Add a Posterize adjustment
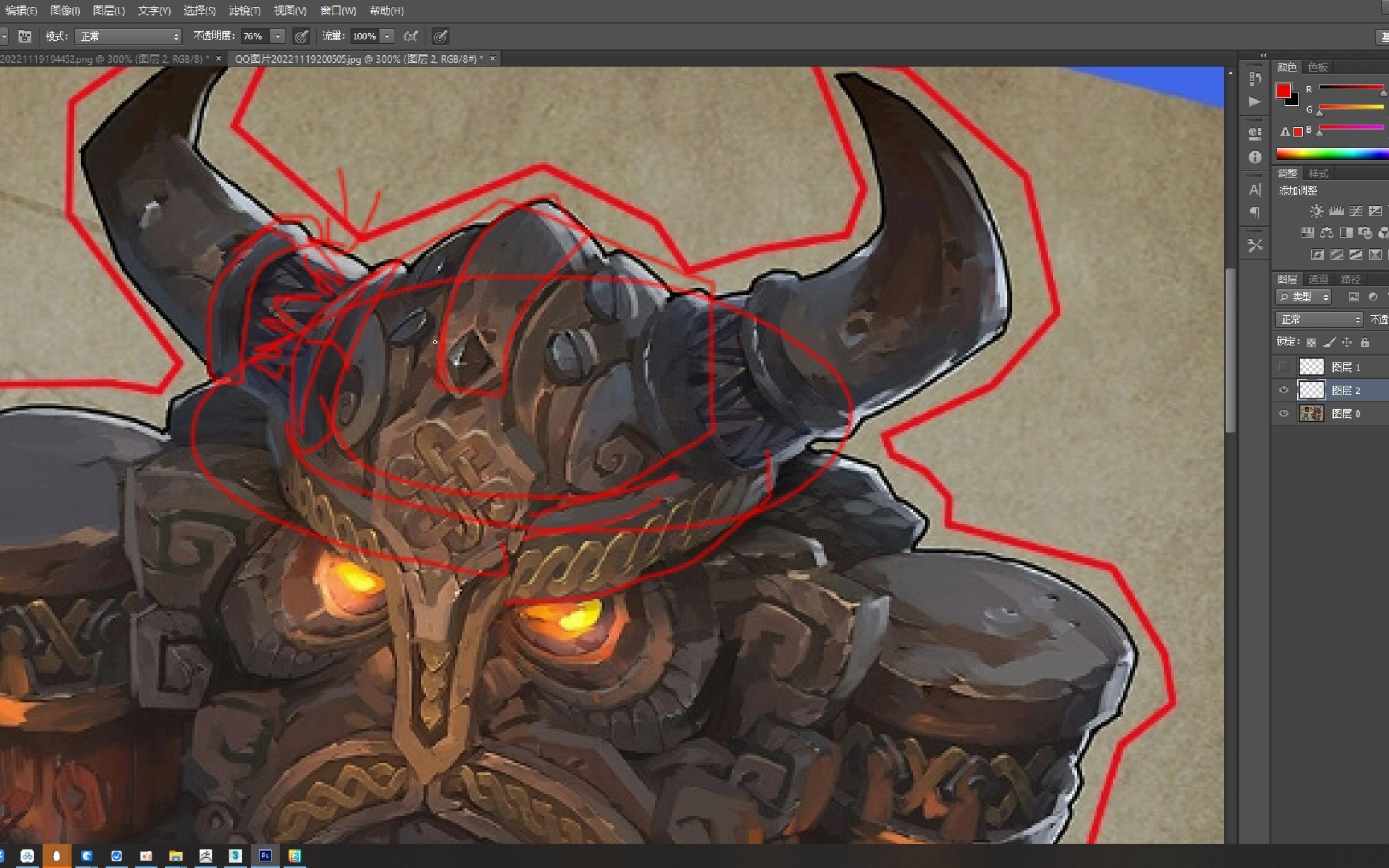 tap(1337, 254)
